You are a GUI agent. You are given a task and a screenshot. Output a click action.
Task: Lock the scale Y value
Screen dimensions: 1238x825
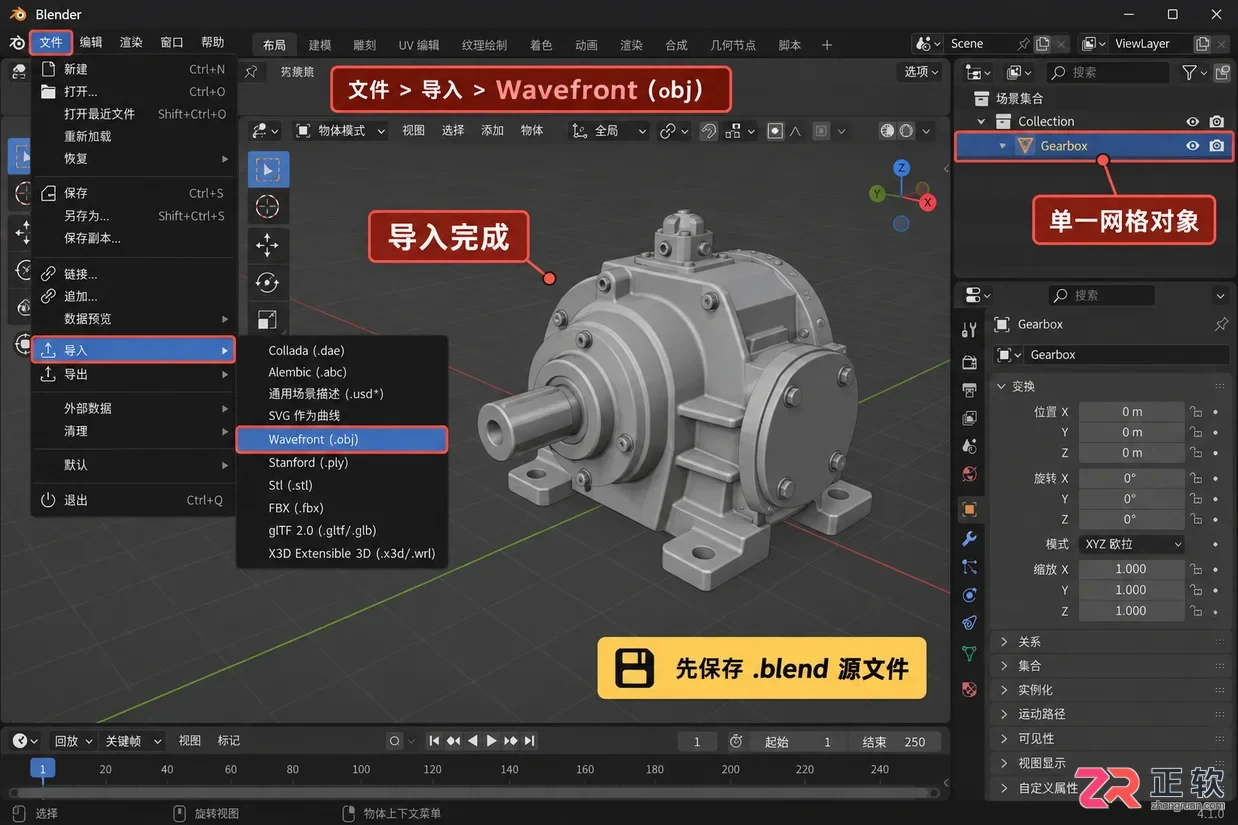click(x=1195, y=590)
